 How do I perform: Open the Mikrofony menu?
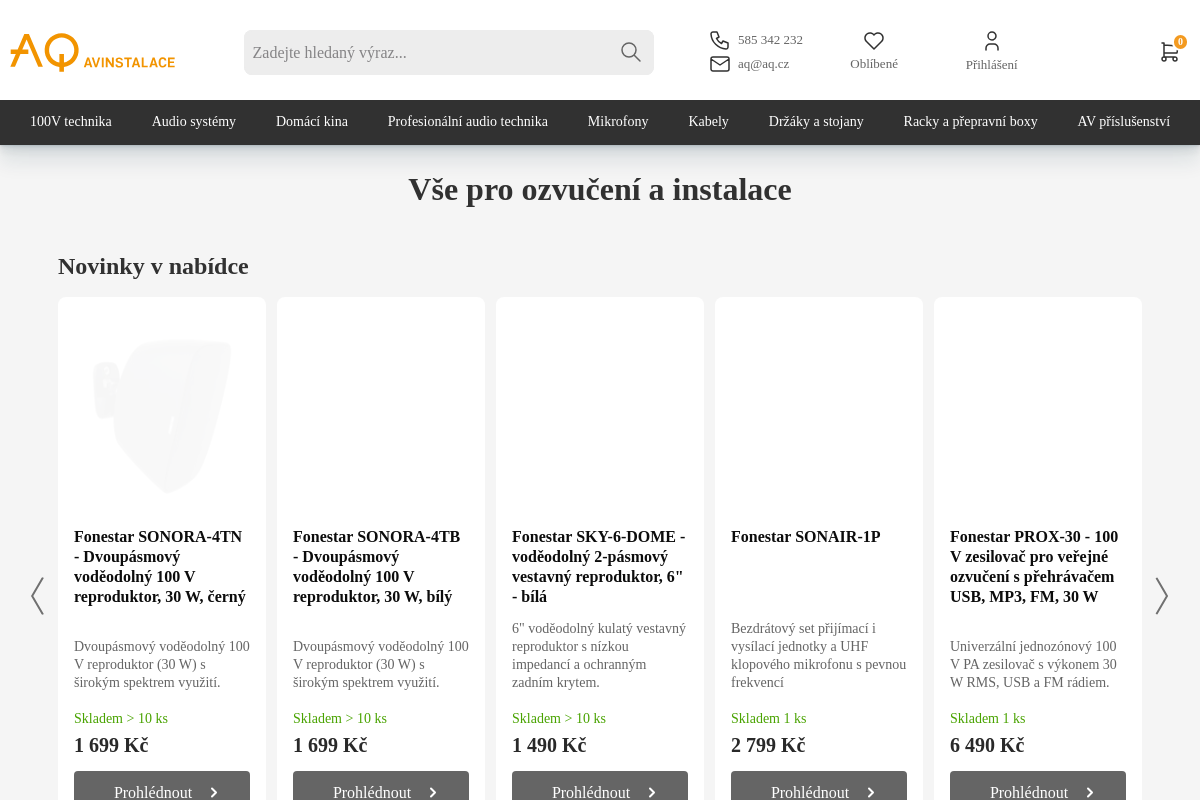(618, 122)
